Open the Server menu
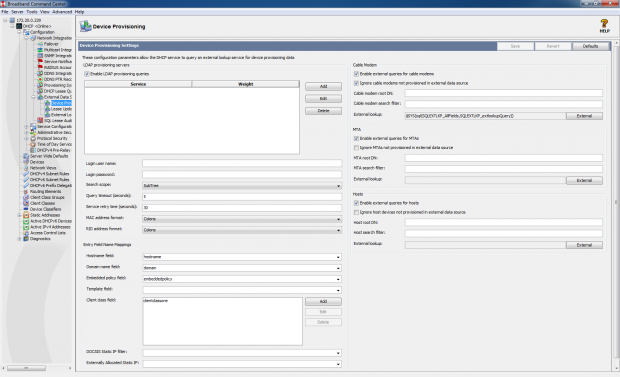 pyautogui.click(x=17, y=12)
